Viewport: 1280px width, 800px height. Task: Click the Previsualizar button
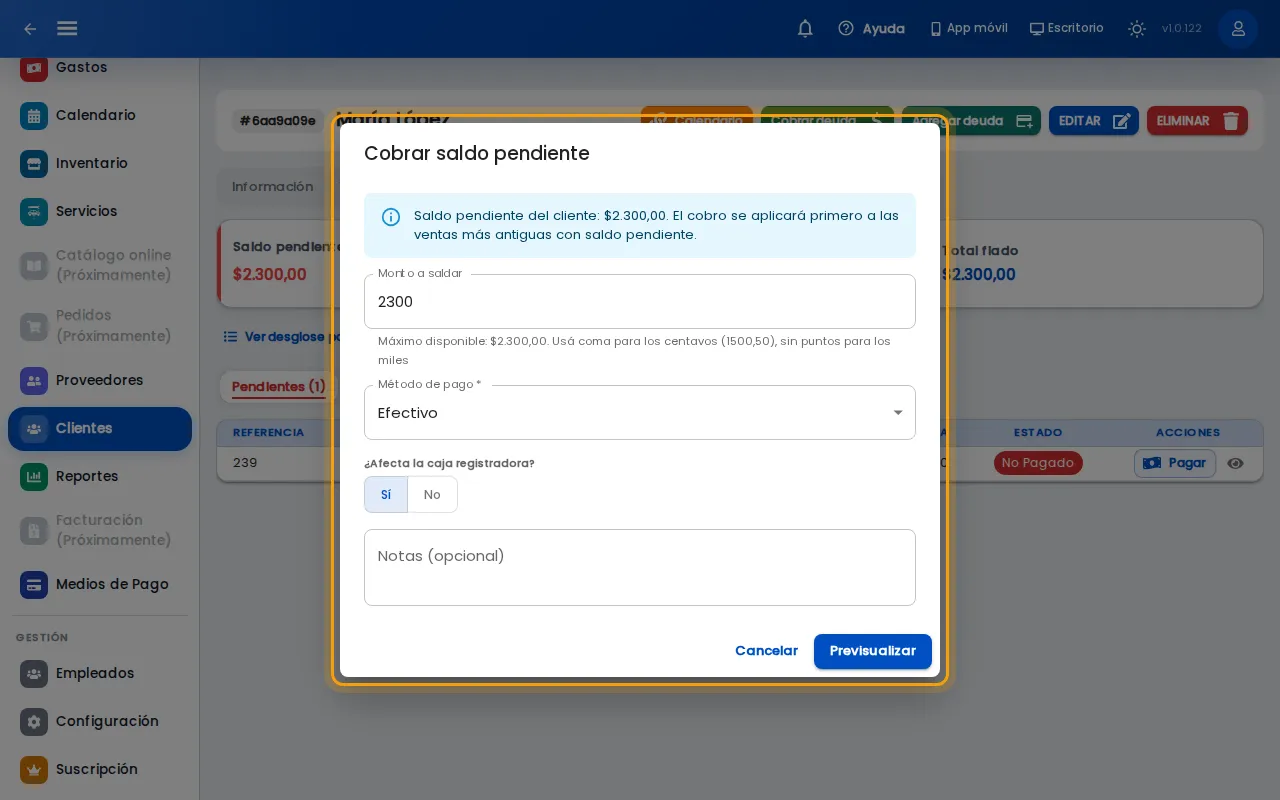click(873, 651)
